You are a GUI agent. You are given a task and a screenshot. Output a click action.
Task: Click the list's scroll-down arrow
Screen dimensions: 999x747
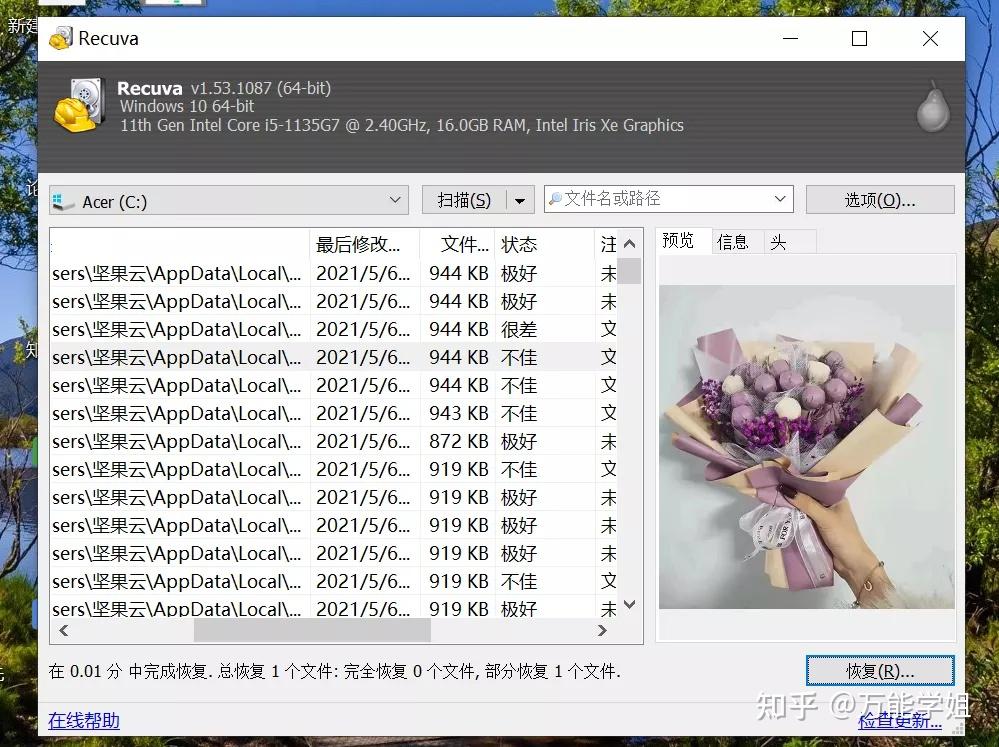tap(629, 604)
